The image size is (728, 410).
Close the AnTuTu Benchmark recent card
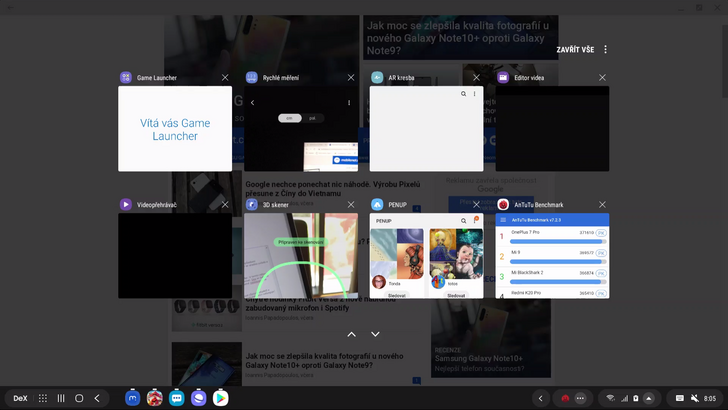[602, 204]
